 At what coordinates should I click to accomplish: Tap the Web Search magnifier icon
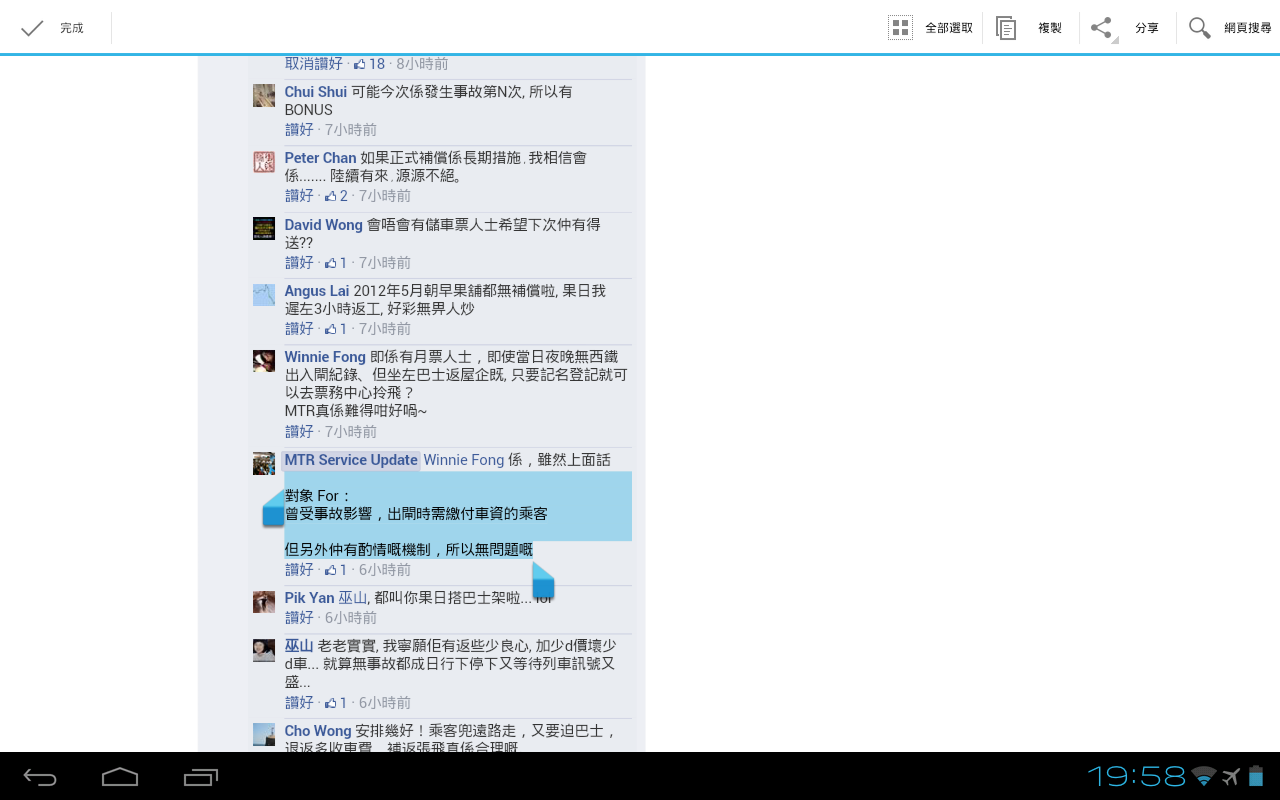(x=1199, y=28)
